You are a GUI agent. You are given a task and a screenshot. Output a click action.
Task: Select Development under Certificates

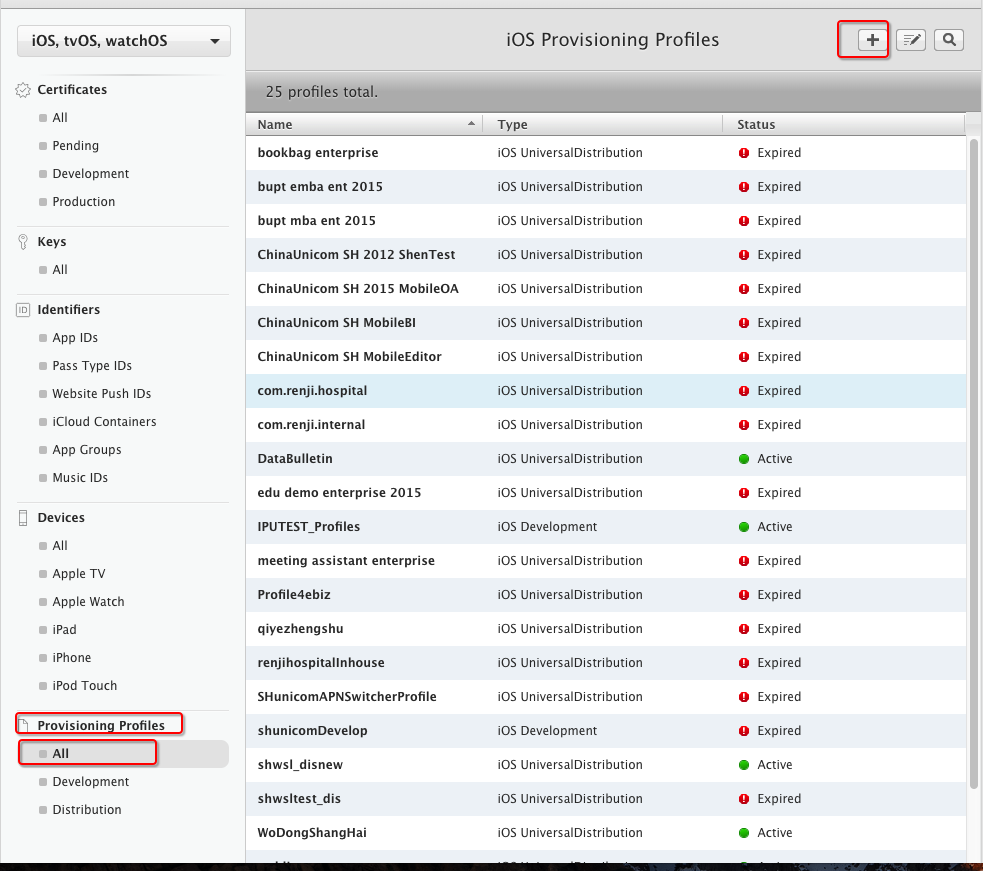(x=90, y=174)
